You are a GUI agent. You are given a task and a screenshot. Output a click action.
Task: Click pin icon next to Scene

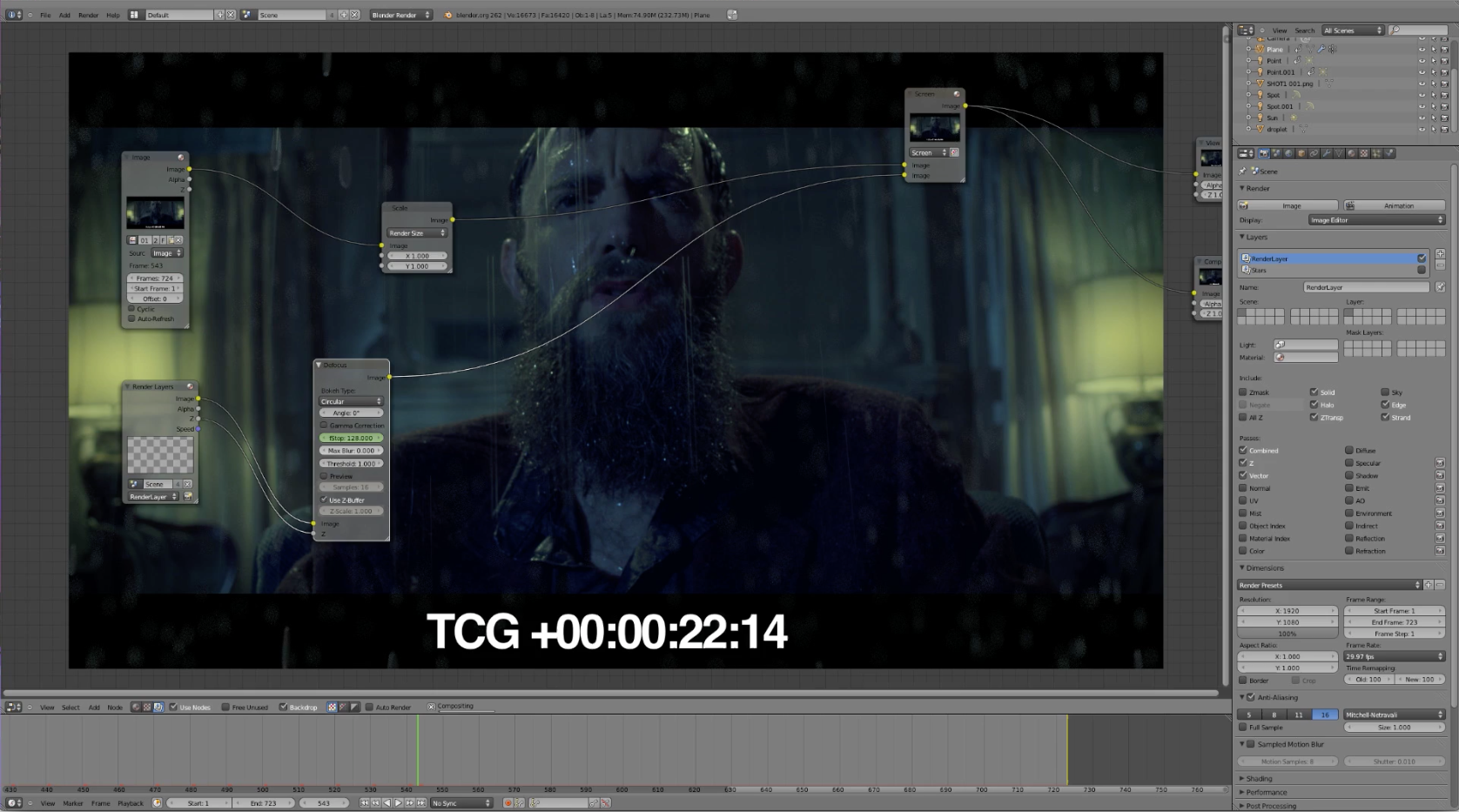click(x=1243, y=171)
